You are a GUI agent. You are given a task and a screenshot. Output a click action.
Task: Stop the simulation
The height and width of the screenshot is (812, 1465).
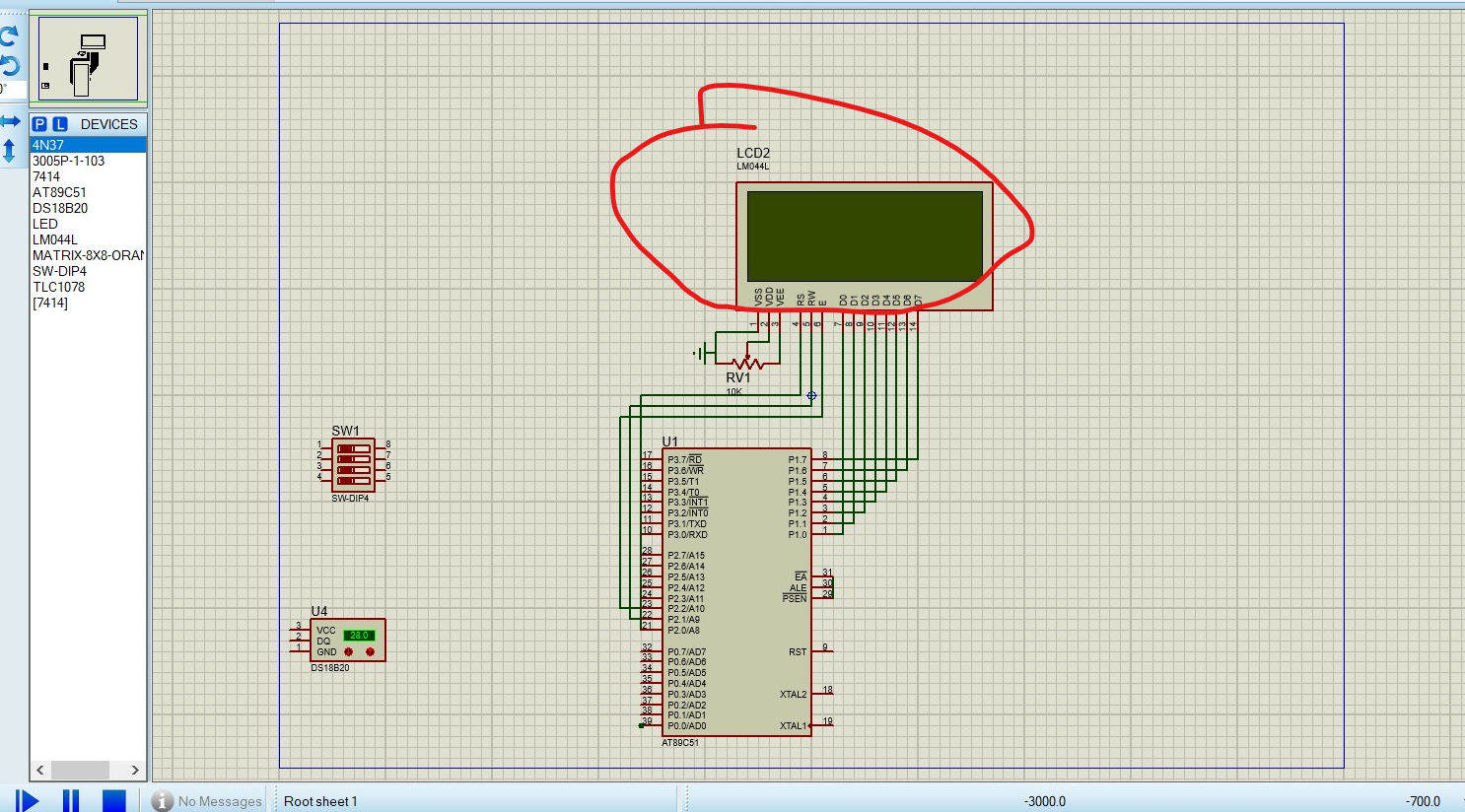click(114, 800)
